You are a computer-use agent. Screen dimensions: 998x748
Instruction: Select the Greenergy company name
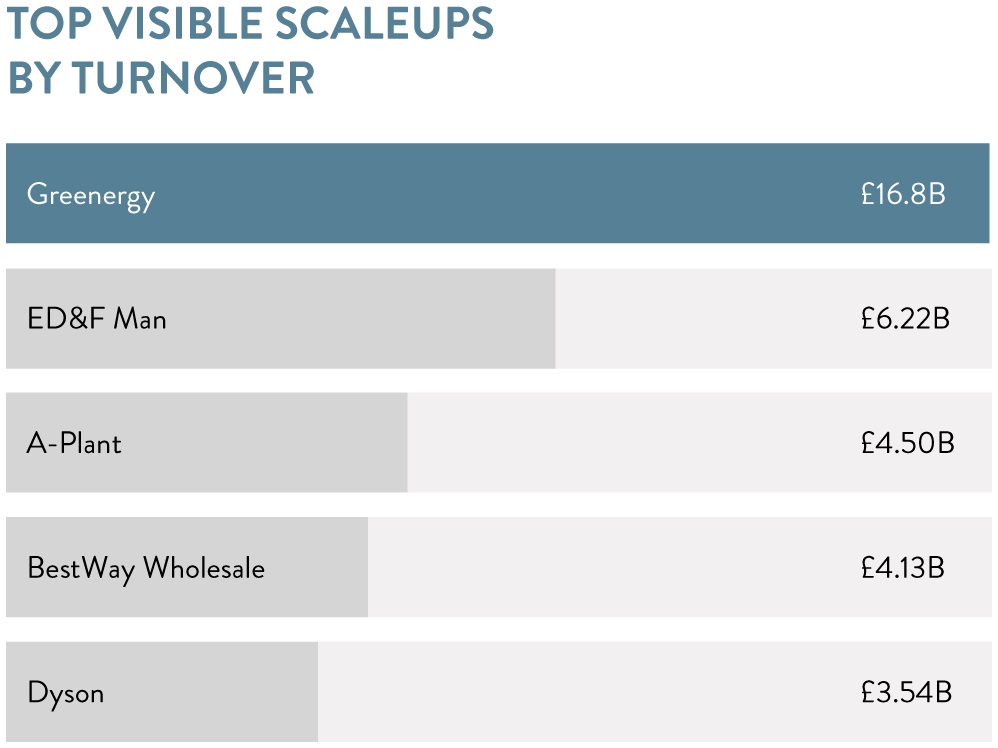pyautogui.click(x=91, y=194)
